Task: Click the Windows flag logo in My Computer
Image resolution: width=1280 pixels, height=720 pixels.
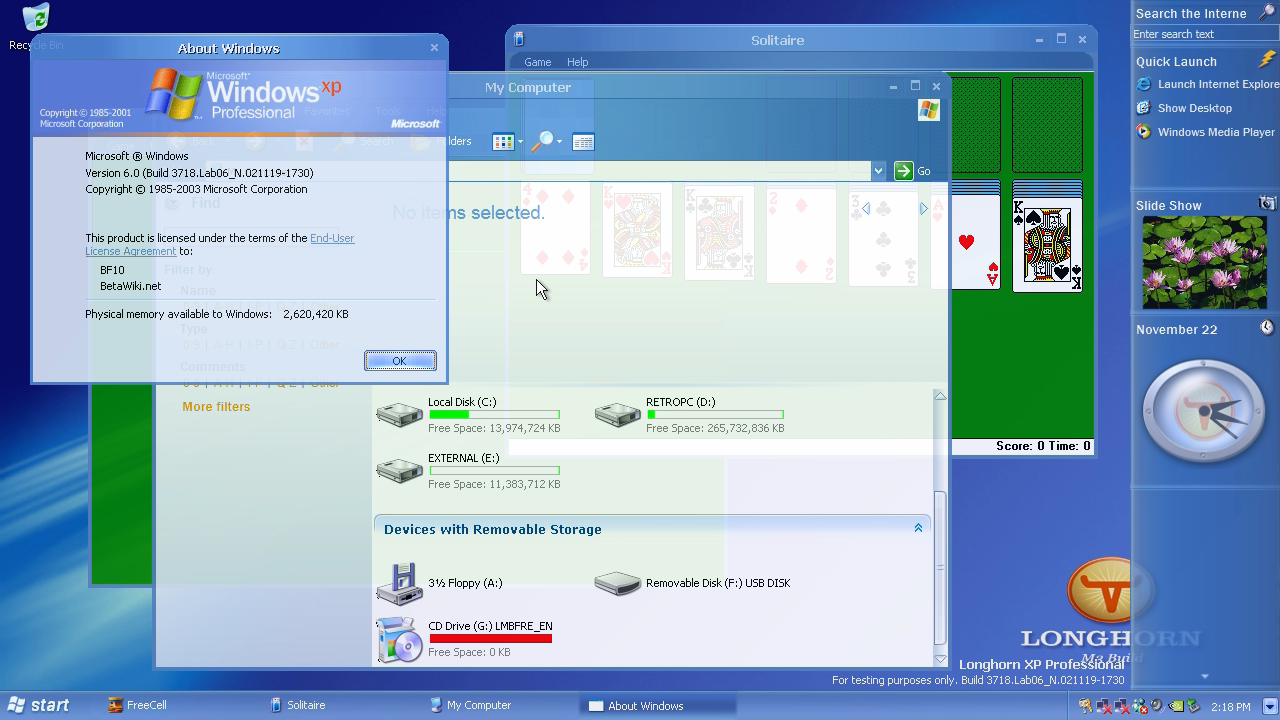Action: click(x=929, y=110)
